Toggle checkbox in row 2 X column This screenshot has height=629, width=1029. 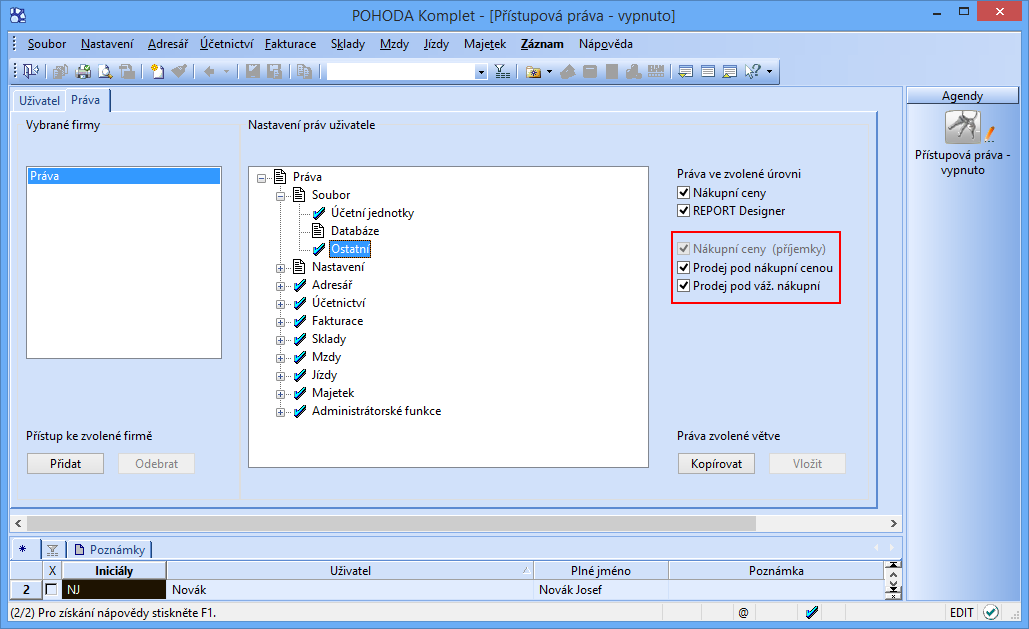pos(51,590)
